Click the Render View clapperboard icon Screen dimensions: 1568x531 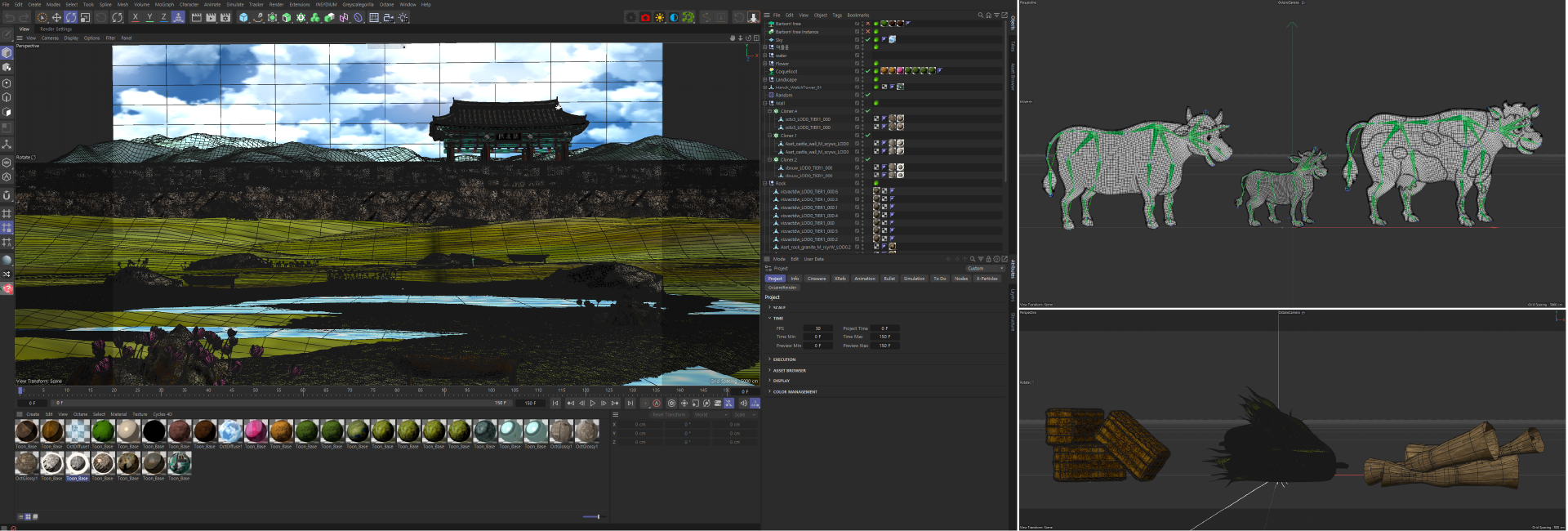tap(197, 17)
